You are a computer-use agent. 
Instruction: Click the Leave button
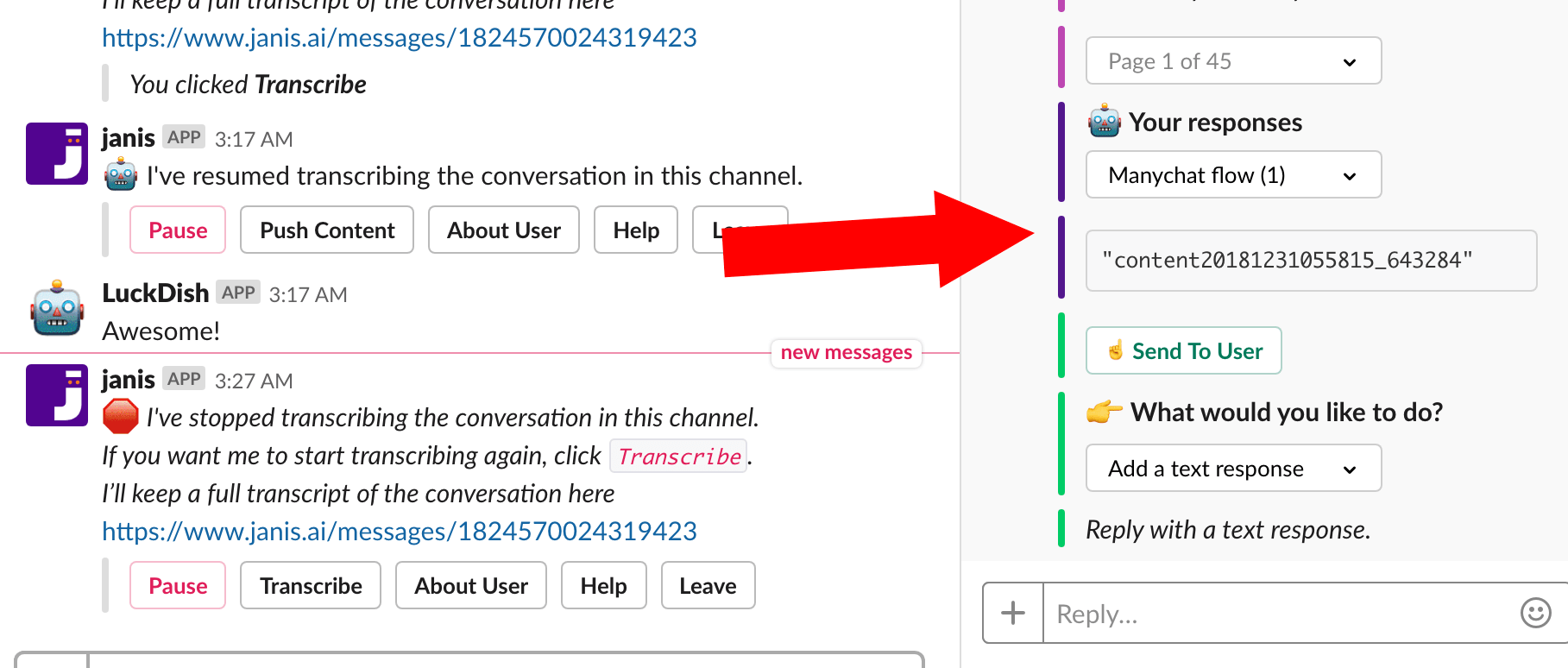pyautogui.click(x=708, y=585)
